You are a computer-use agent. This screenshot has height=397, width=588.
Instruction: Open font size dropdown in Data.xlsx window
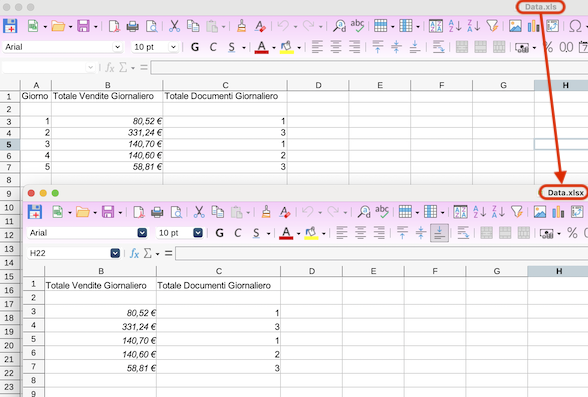(198, 233)
